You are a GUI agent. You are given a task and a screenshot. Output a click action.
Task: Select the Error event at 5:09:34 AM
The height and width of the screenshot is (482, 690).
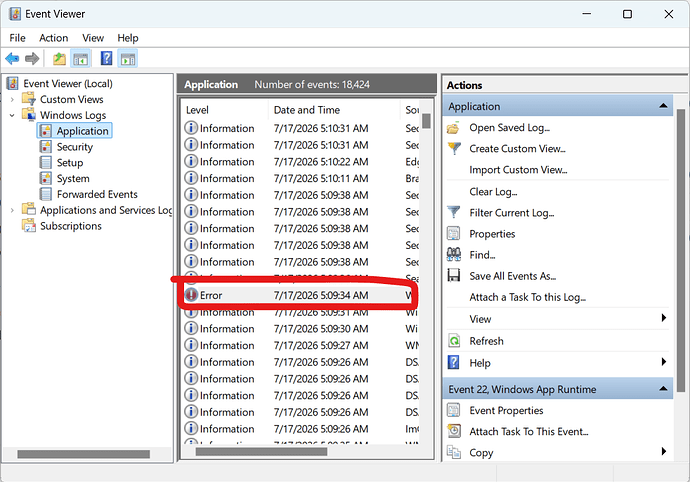301,295
